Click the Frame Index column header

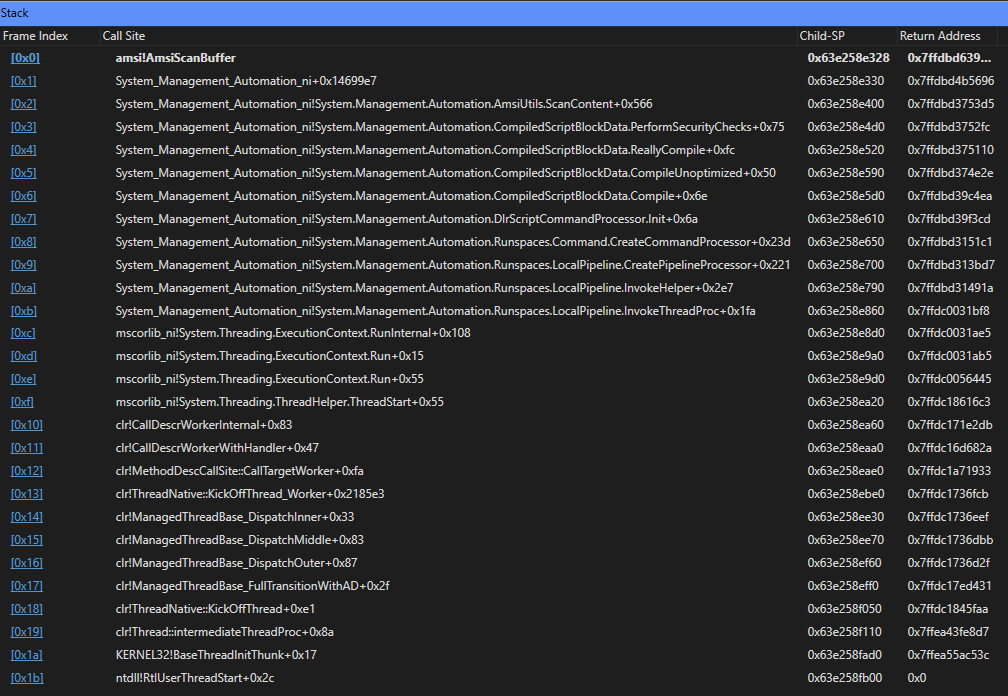click(x=35, y=35)
